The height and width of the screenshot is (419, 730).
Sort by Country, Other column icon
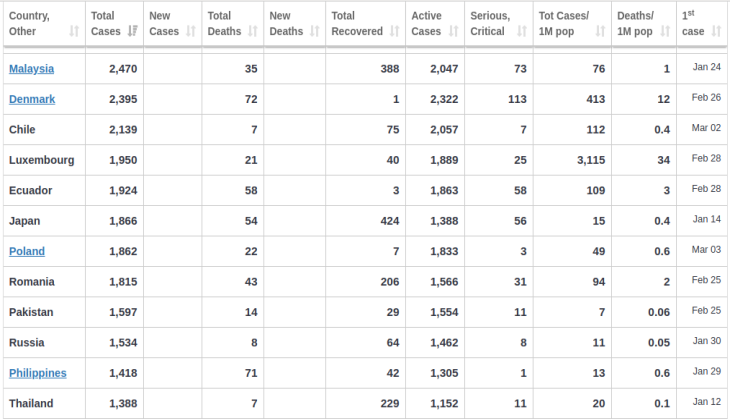74,31
